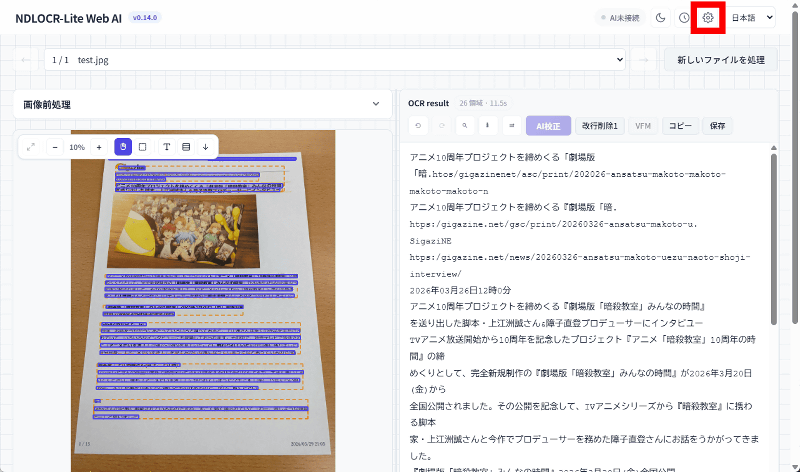
Task: Zoom out with the minus button
Action: (x=55, y=147)
